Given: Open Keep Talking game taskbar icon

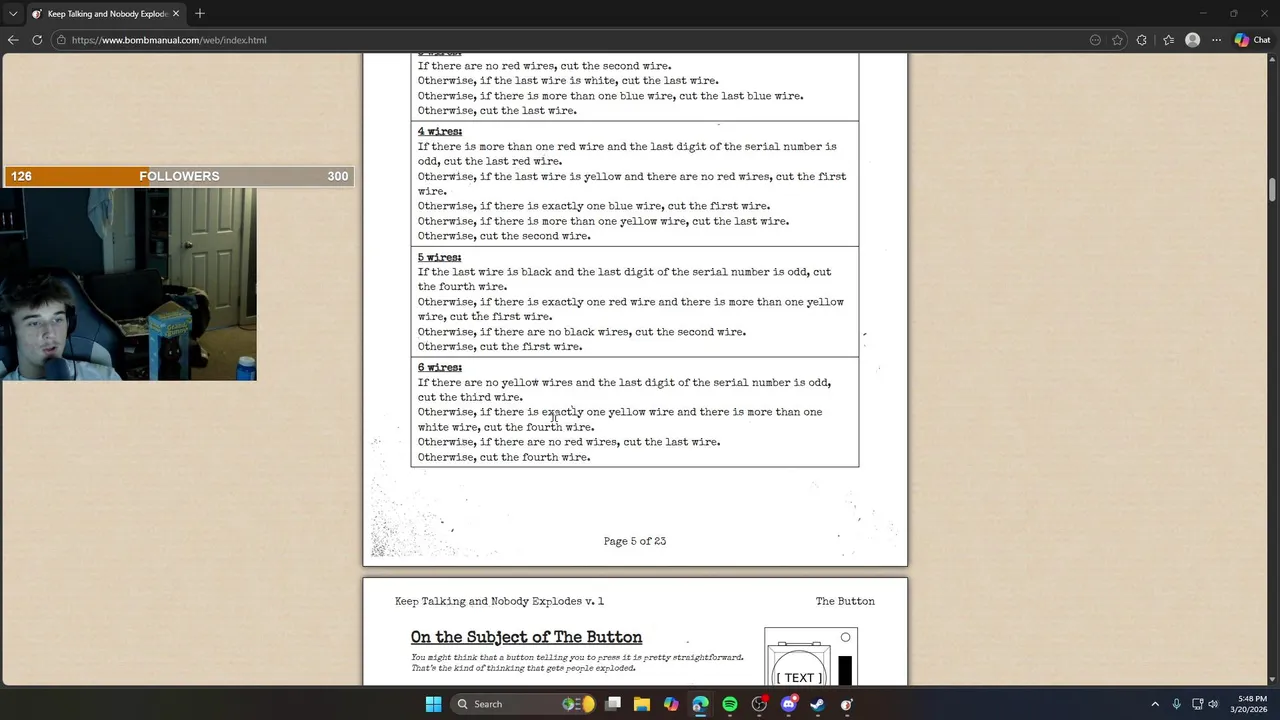Looking at the screenshot, I should point(847,704).
